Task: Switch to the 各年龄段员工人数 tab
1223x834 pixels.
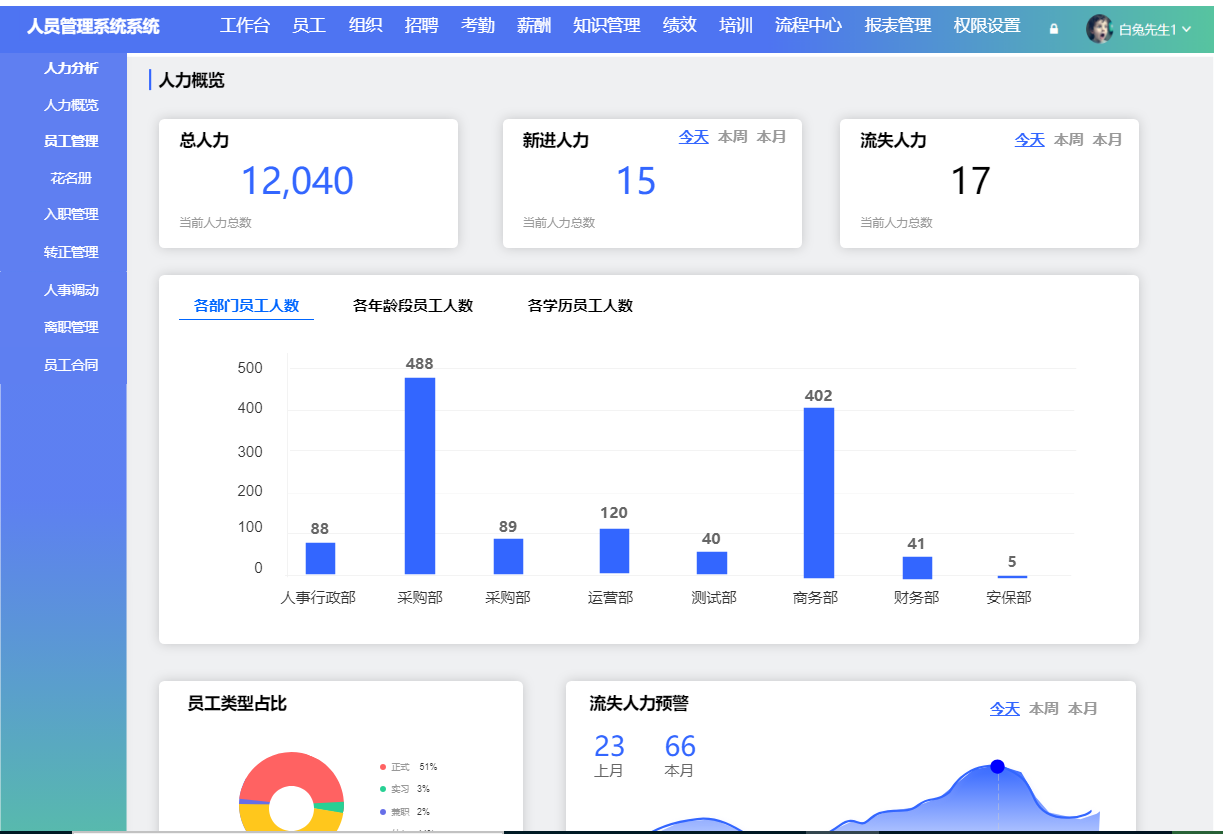Action: click(x=414, y=306)
